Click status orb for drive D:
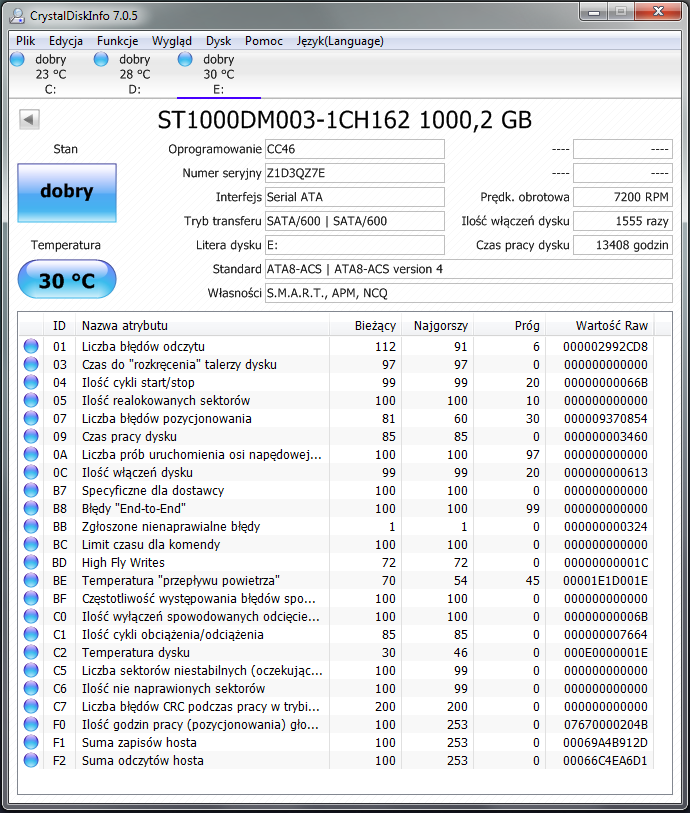The height and width of the screenshot is (813, 690). (101, 59)
